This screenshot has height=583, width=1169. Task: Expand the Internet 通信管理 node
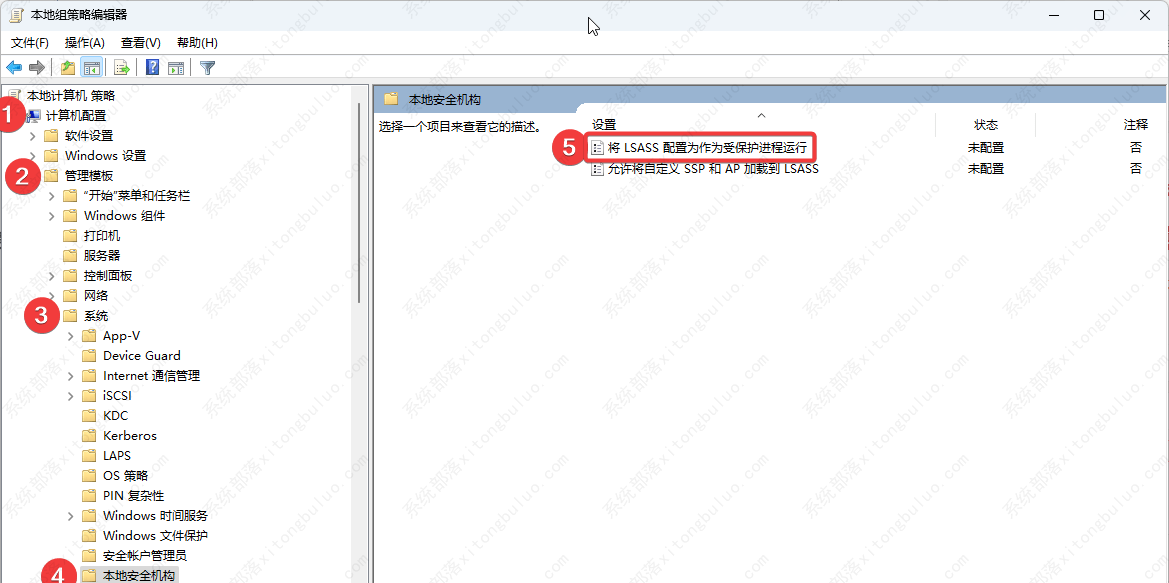point(71,376)
